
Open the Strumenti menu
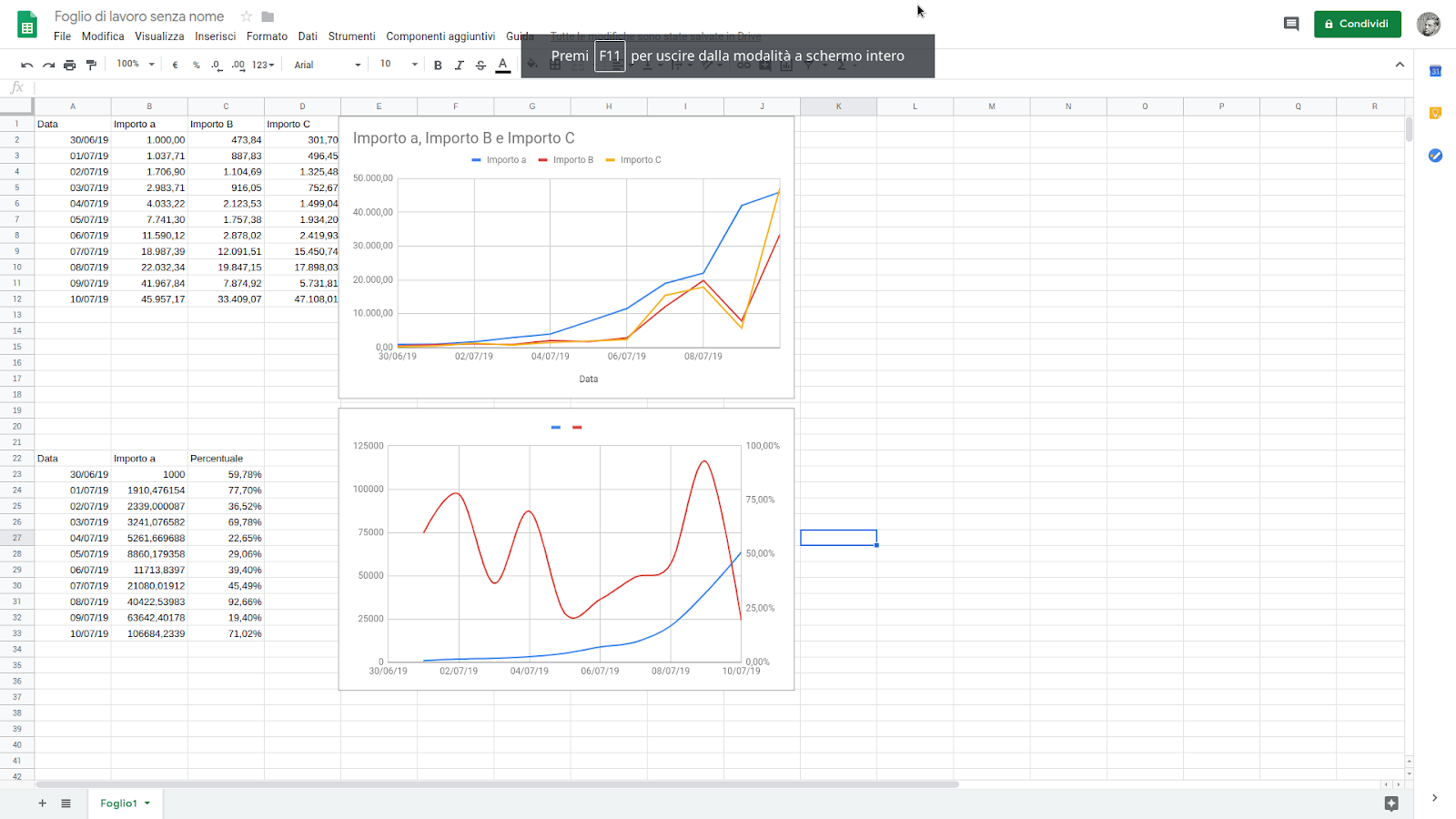click(351, 36)
